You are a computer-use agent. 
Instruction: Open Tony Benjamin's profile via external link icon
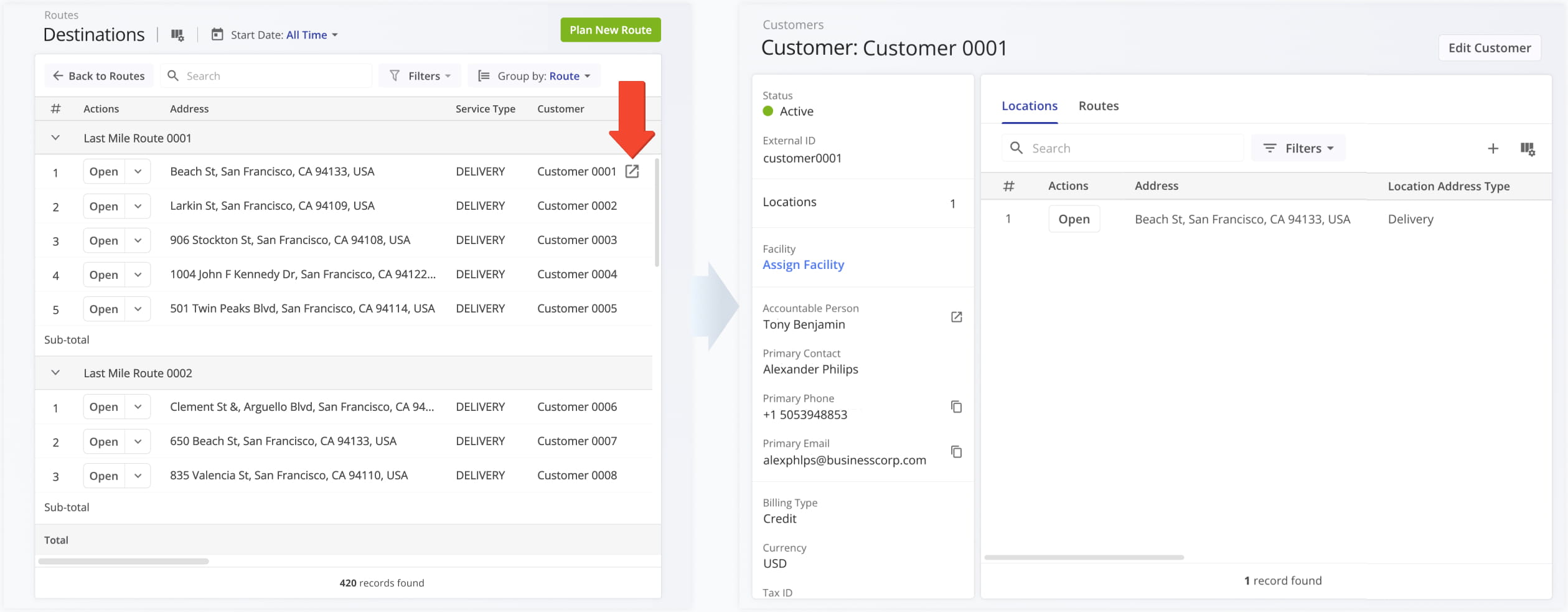tap(956, 316)
